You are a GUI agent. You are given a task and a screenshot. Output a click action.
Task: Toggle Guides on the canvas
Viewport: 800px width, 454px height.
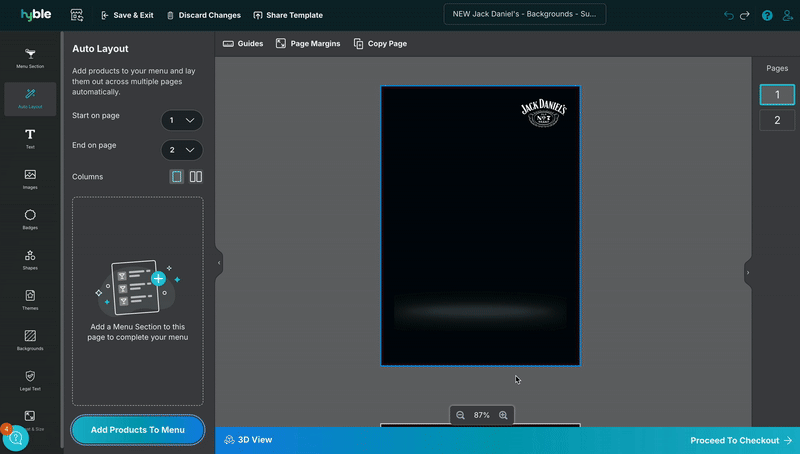coord(243,43)
